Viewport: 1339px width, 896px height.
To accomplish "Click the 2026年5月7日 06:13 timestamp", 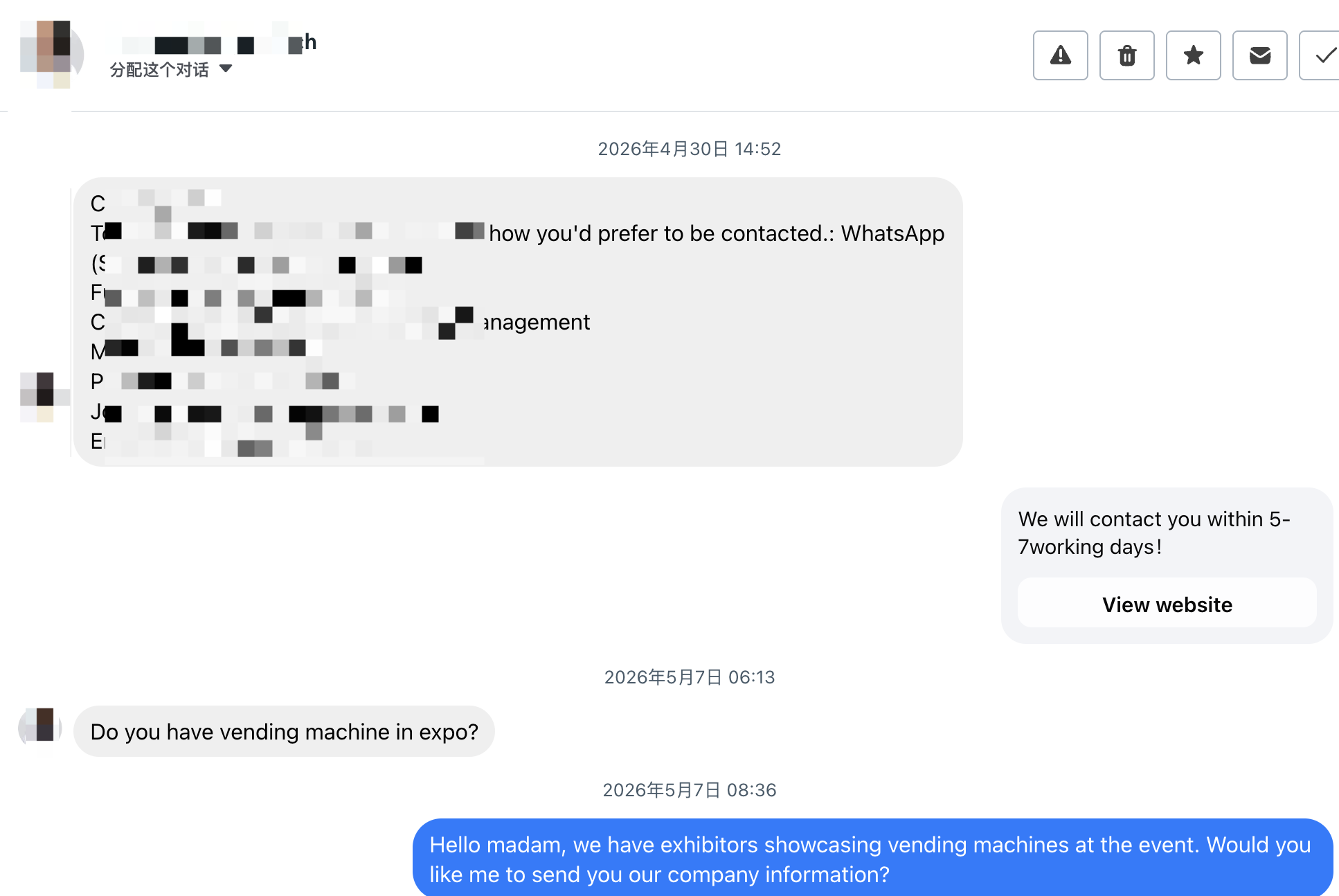I will point(689,677).
